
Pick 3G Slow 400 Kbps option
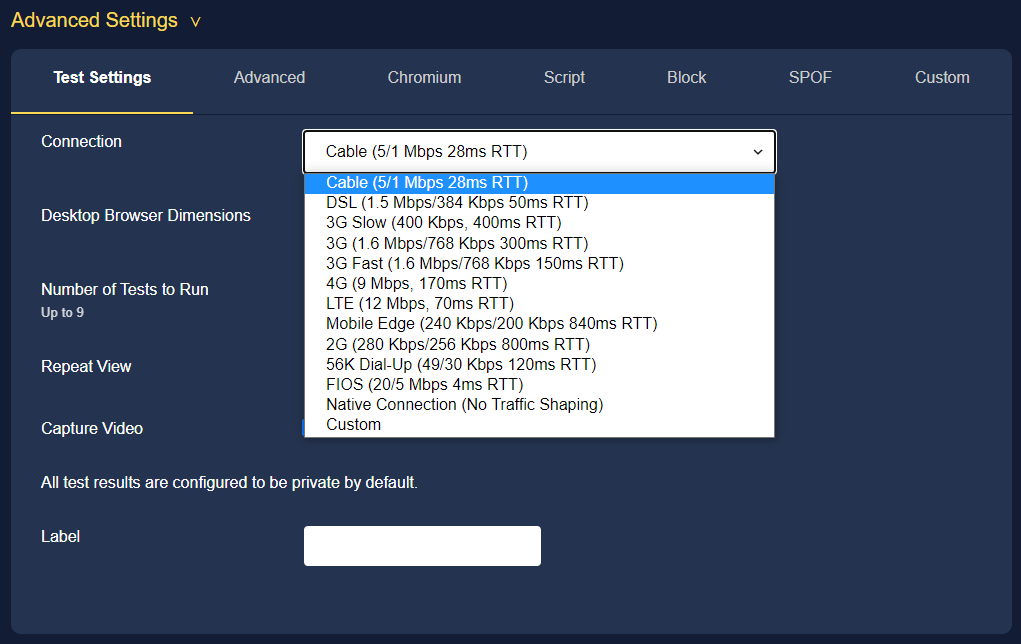coord(443,222)
